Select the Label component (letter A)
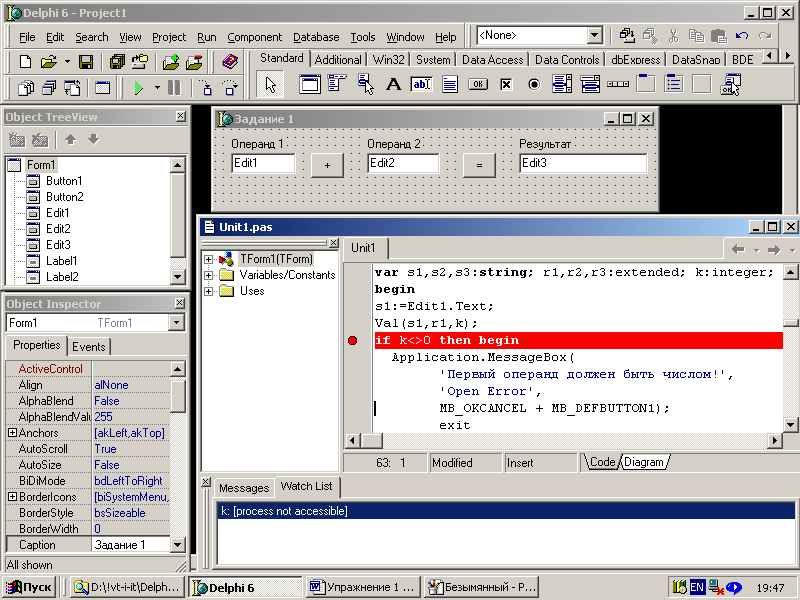Screen dimensions: 800x600 click(393, 84)
